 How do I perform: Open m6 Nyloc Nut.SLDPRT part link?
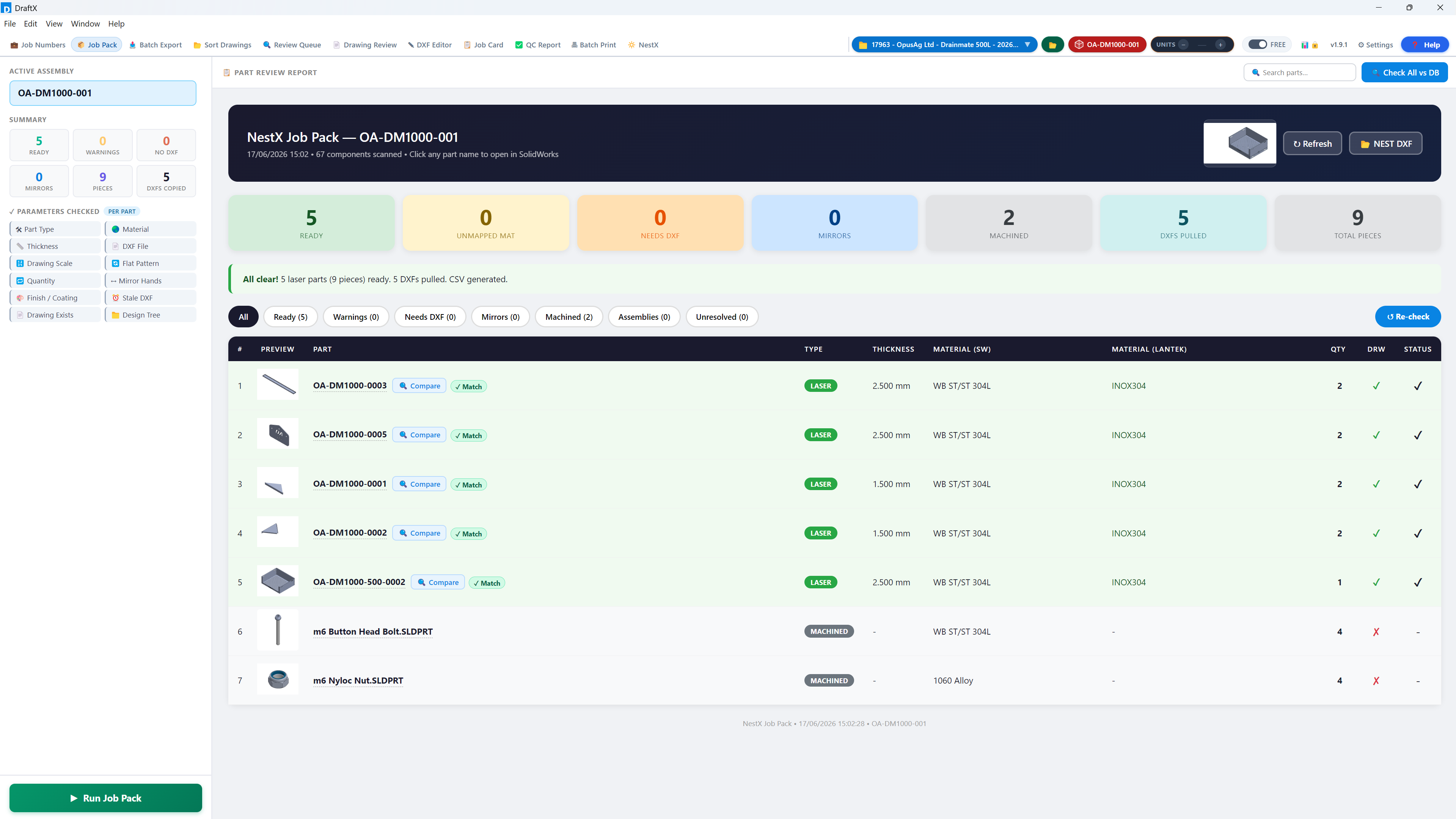pos(358,681)
